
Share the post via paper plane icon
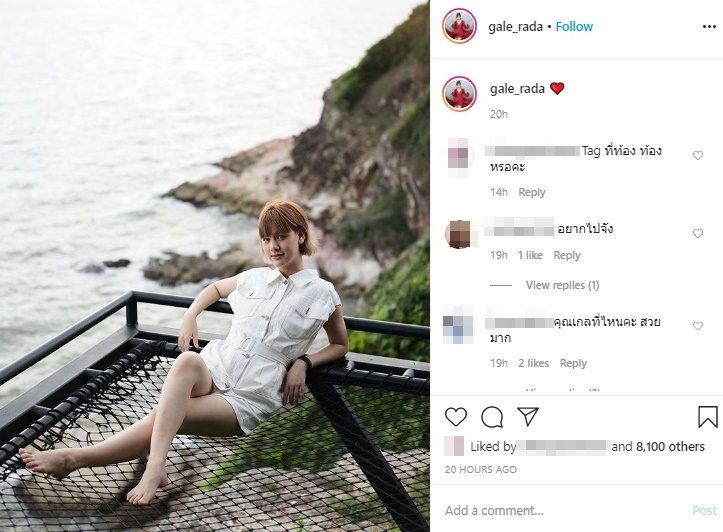click(x=528, y=416)
